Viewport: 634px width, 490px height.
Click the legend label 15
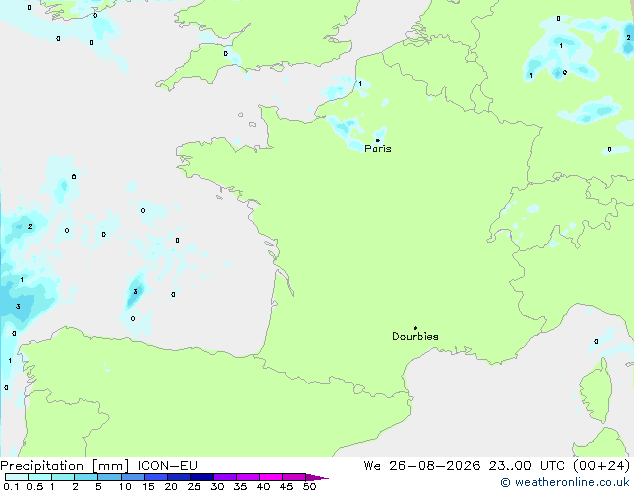tap(148, 486)
